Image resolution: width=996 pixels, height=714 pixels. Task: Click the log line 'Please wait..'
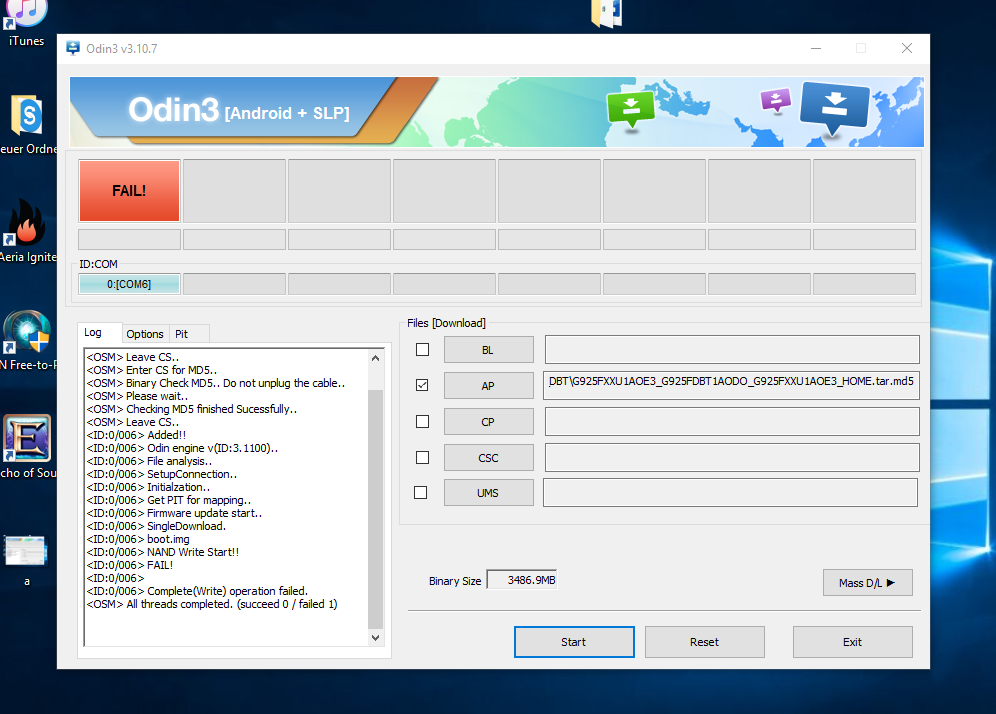click(x=137, y=396)
